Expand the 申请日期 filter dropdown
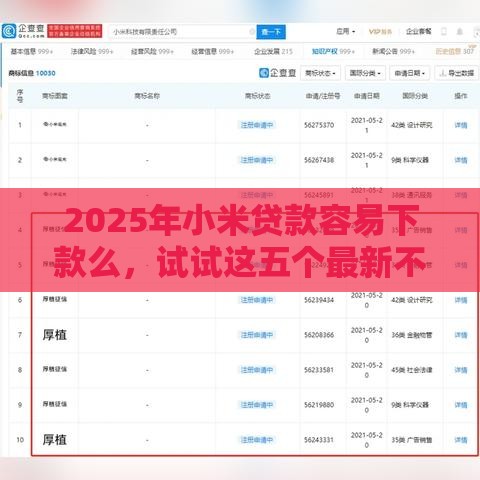Viewport: 480px width, 480px height. pyautogui.click(x=410, y=73)
